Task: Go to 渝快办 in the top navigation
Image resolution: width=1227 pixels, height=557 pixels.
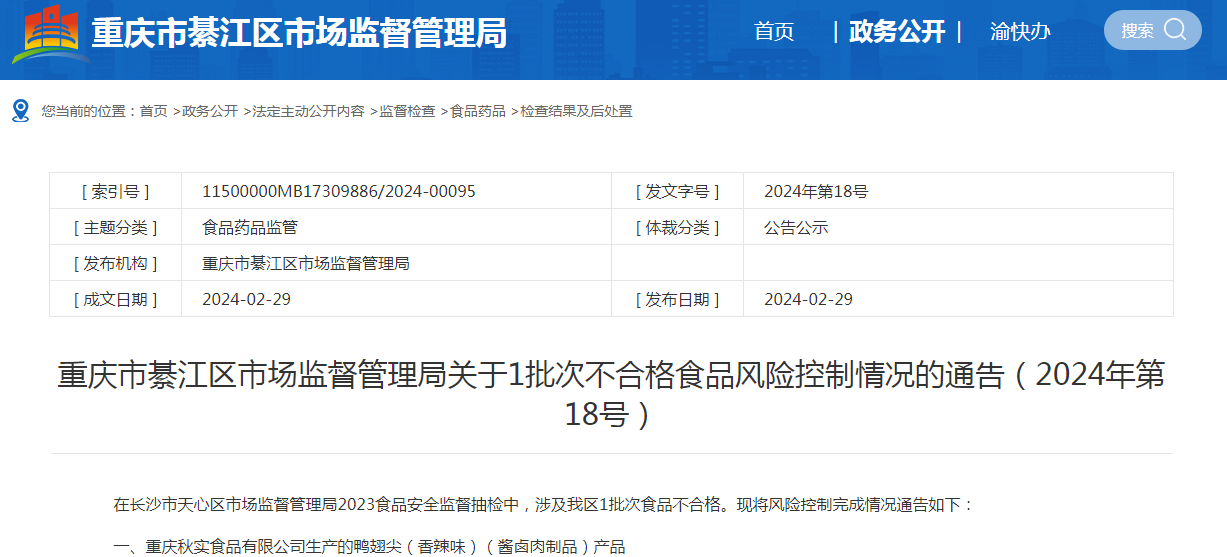Action: pyautogui.click(x=1020, y=32)
